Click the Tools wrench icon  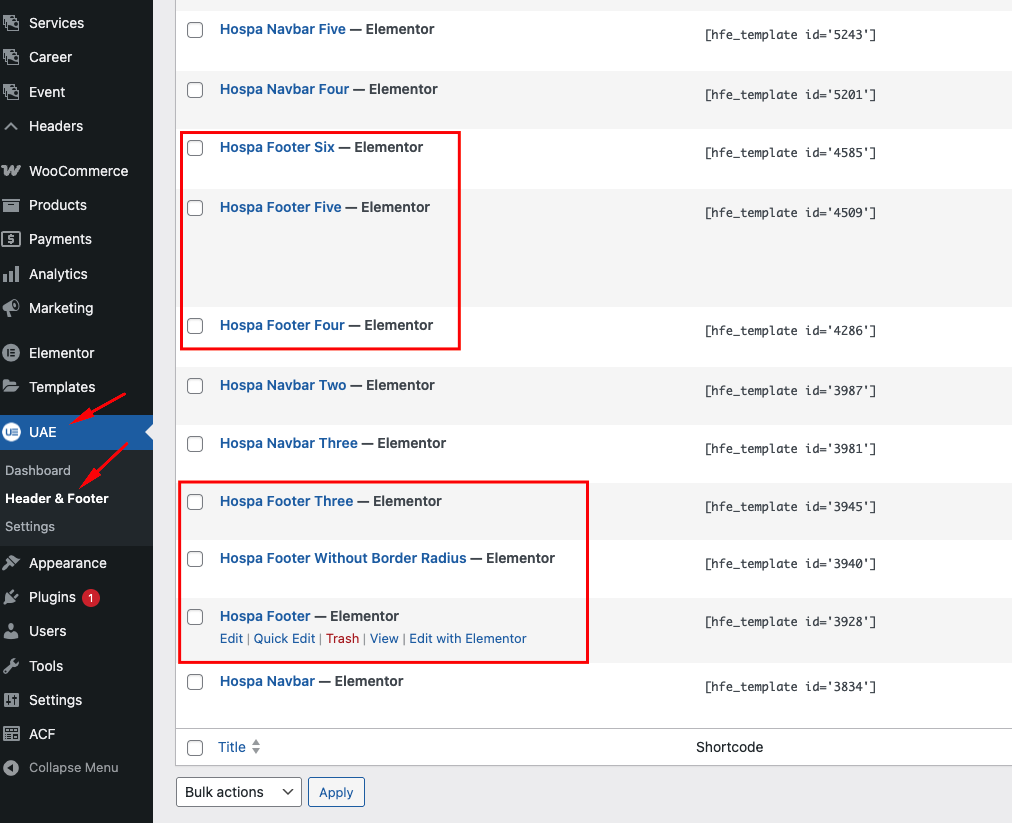[11, 666]
